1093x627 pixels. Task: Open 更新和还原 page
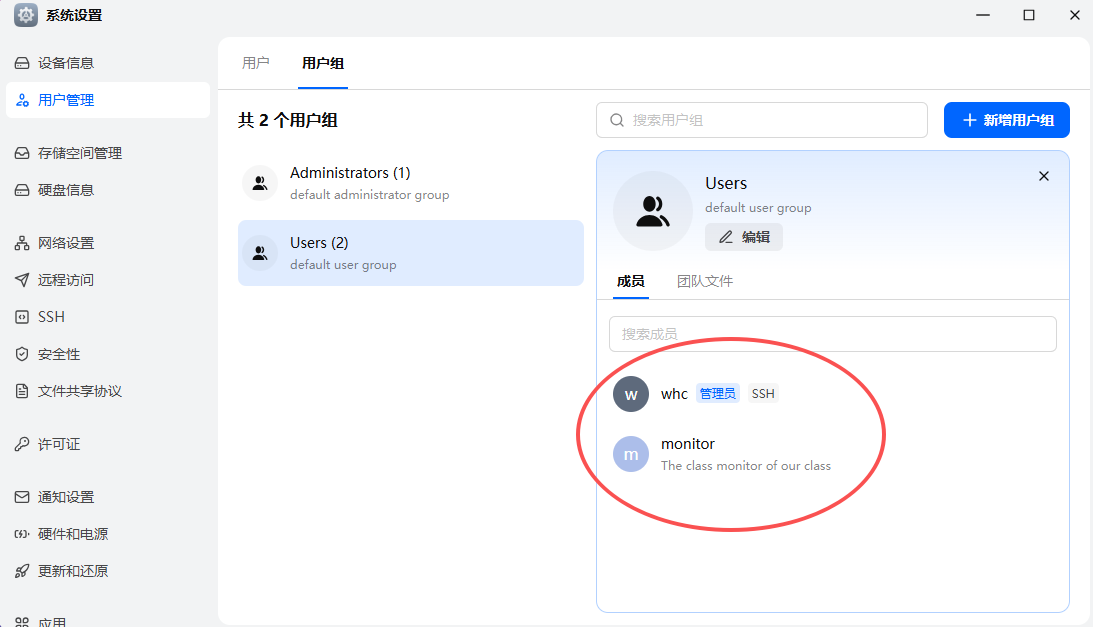107,571
